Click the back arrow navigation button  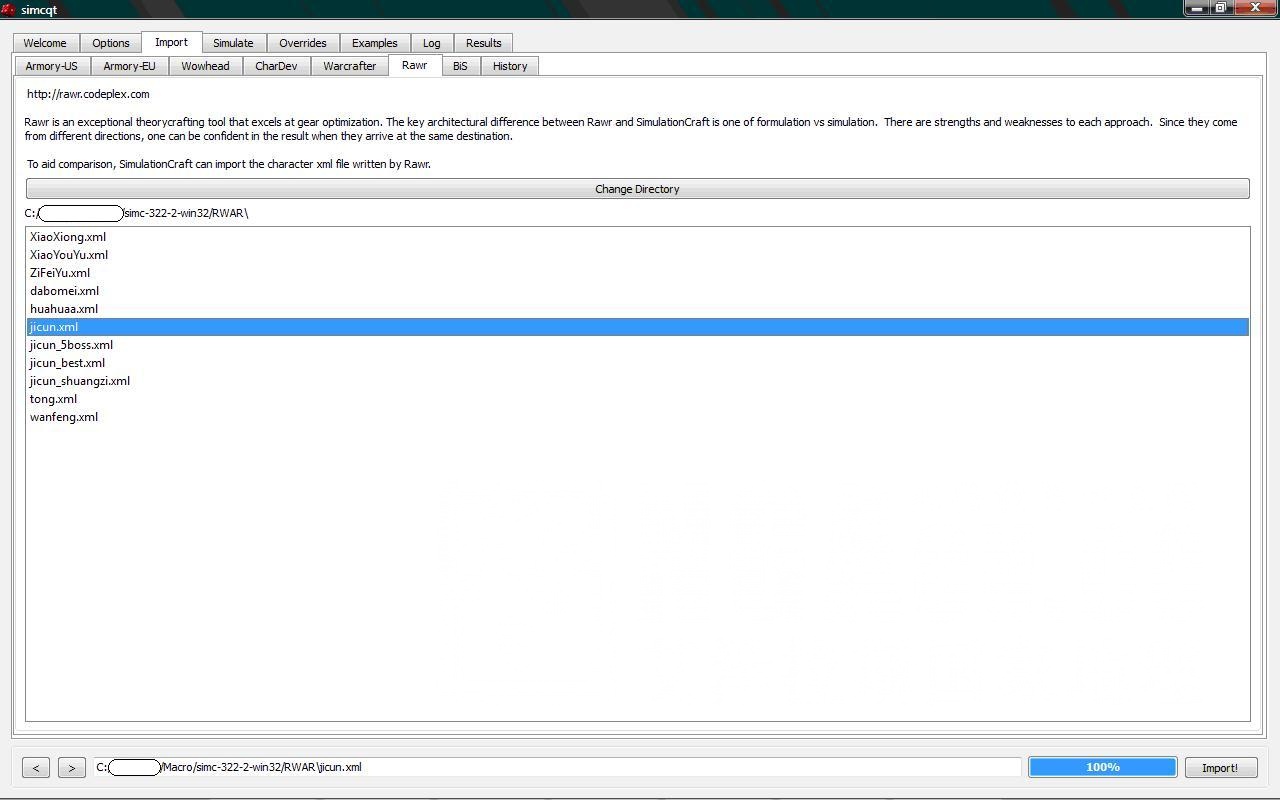click(36, 768)
